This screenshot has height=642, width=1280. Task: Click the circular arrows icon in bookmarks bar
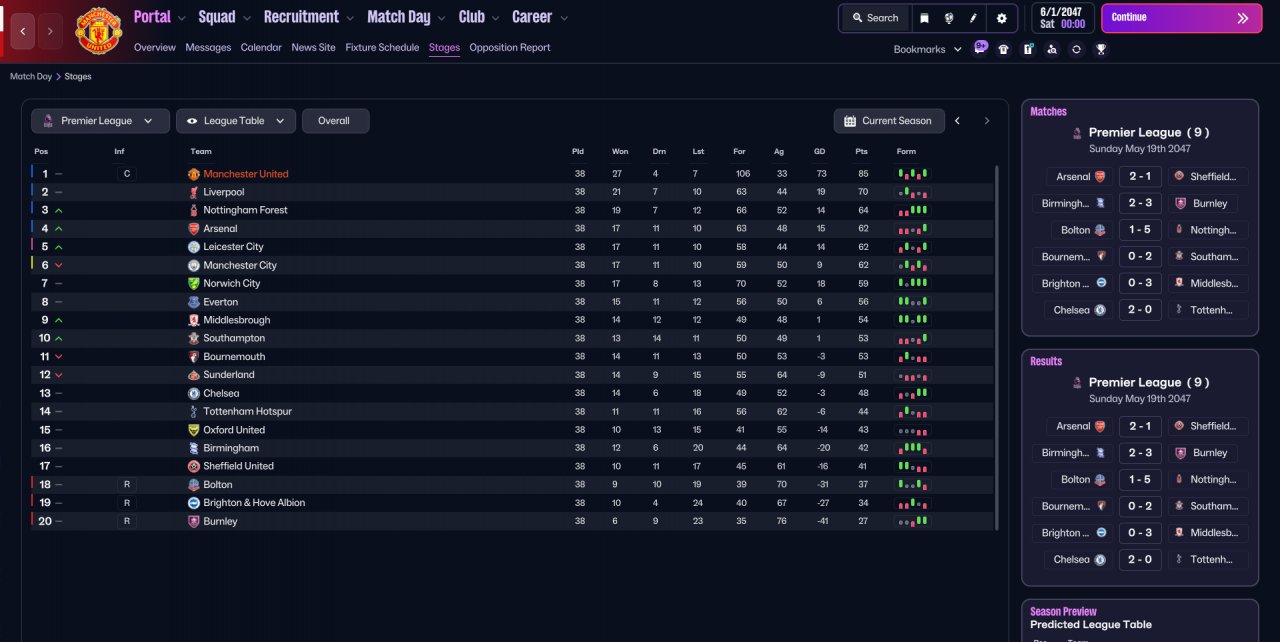(1076, 49)
